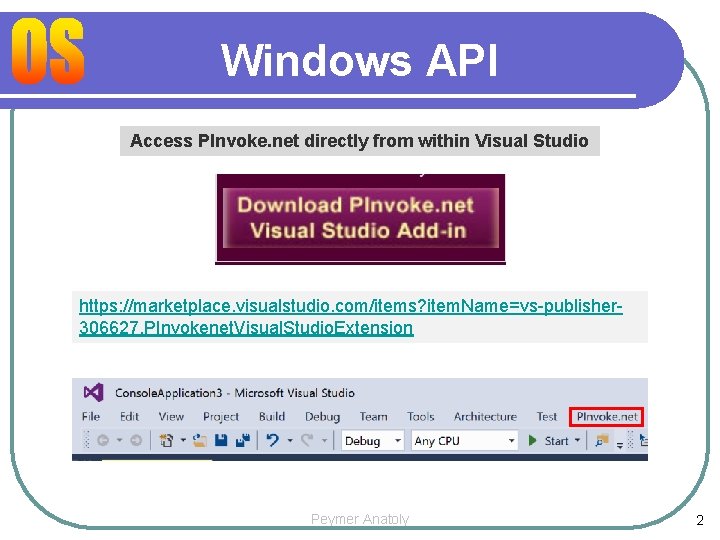This screenshot has height=540, width=720.
Task: Click Download PInvoke.net Visual Studio Add-in button
Action: pyautogui.click(x=360, y=218)
